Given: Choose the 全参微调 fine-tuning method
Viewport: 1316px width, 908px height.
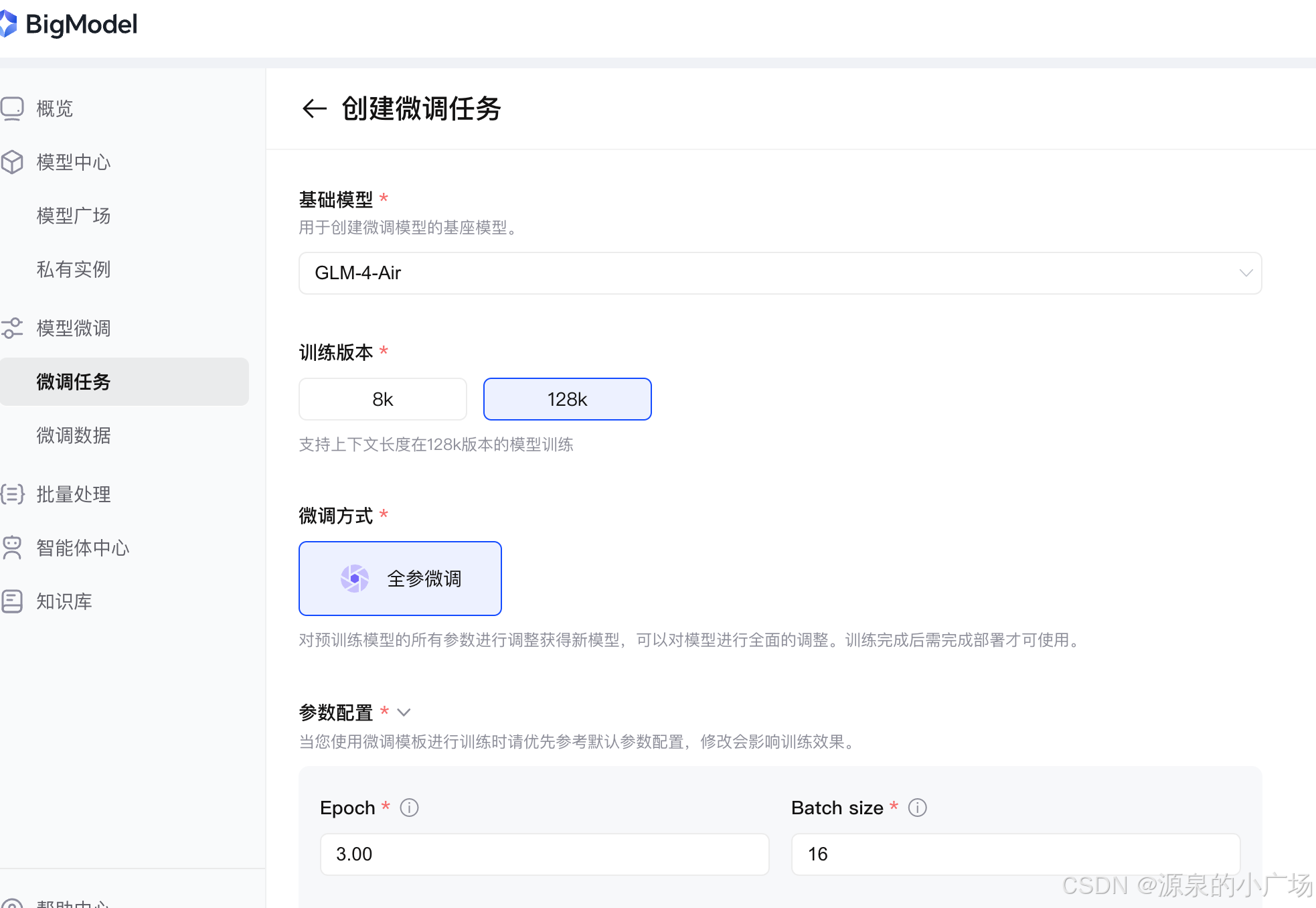Looking at the screenshot, I should pos(400,579).
